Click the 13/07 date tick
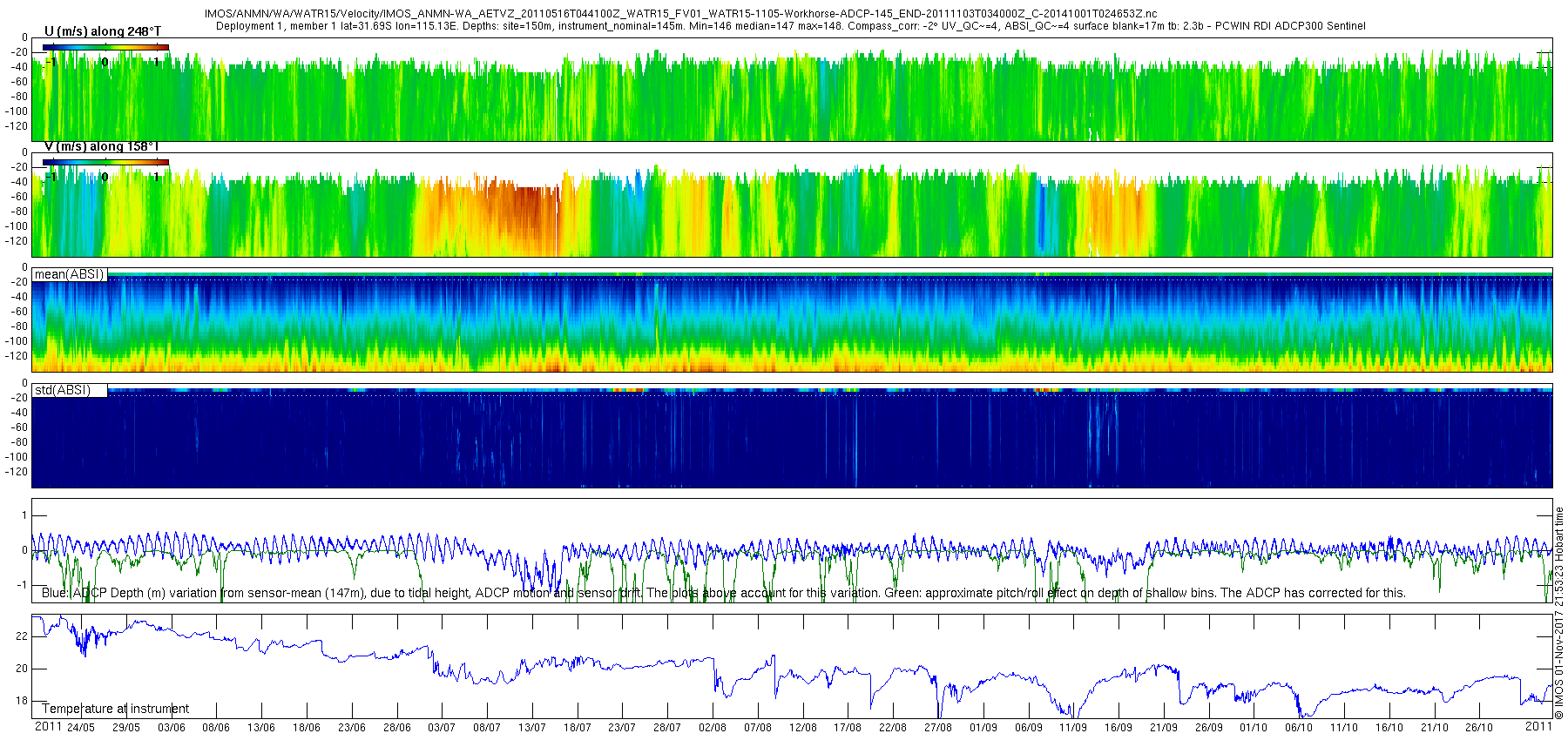Screen dimensions: 1568x740 [x=532, y=728]
